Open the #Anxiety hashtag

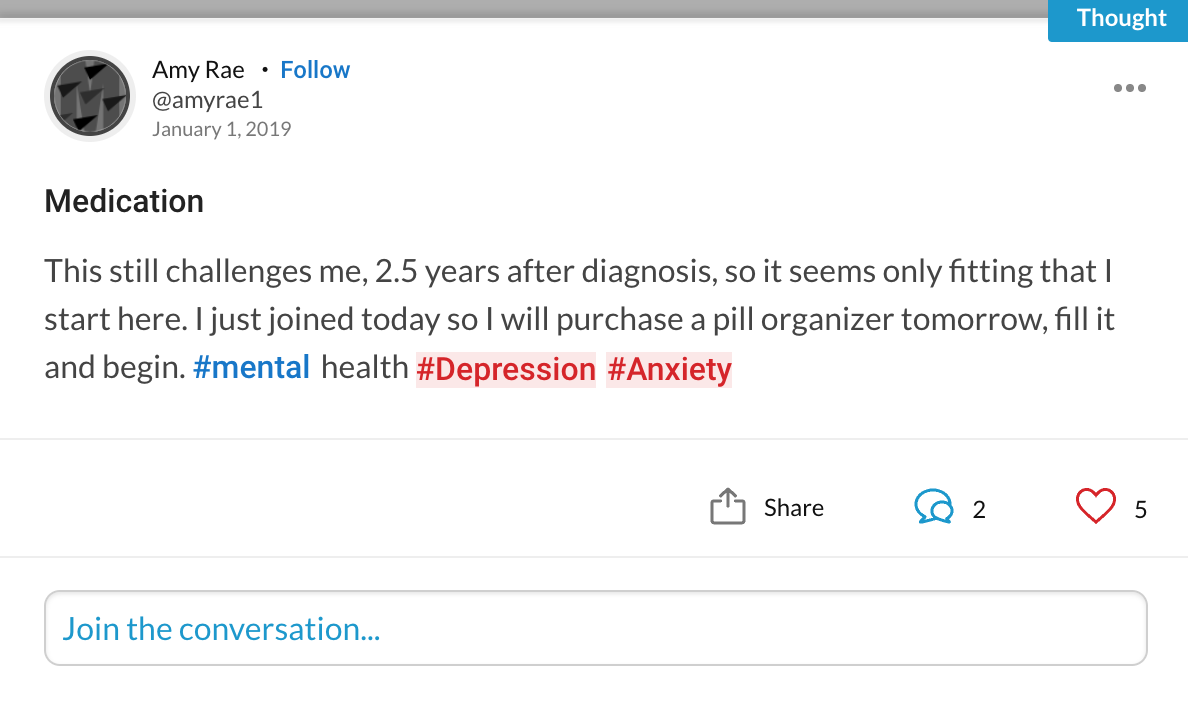point(669,370)
